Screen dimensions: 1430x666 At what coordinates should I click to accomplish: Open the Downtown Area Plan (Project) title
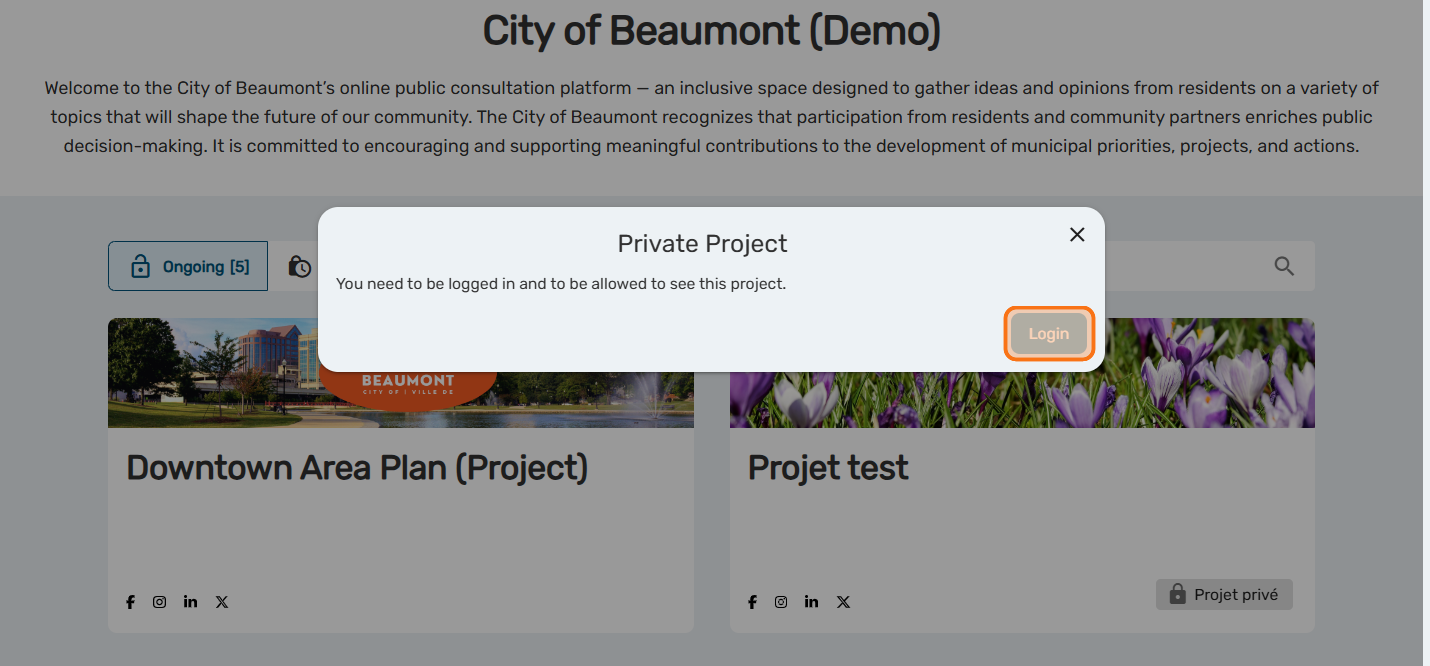357,467
